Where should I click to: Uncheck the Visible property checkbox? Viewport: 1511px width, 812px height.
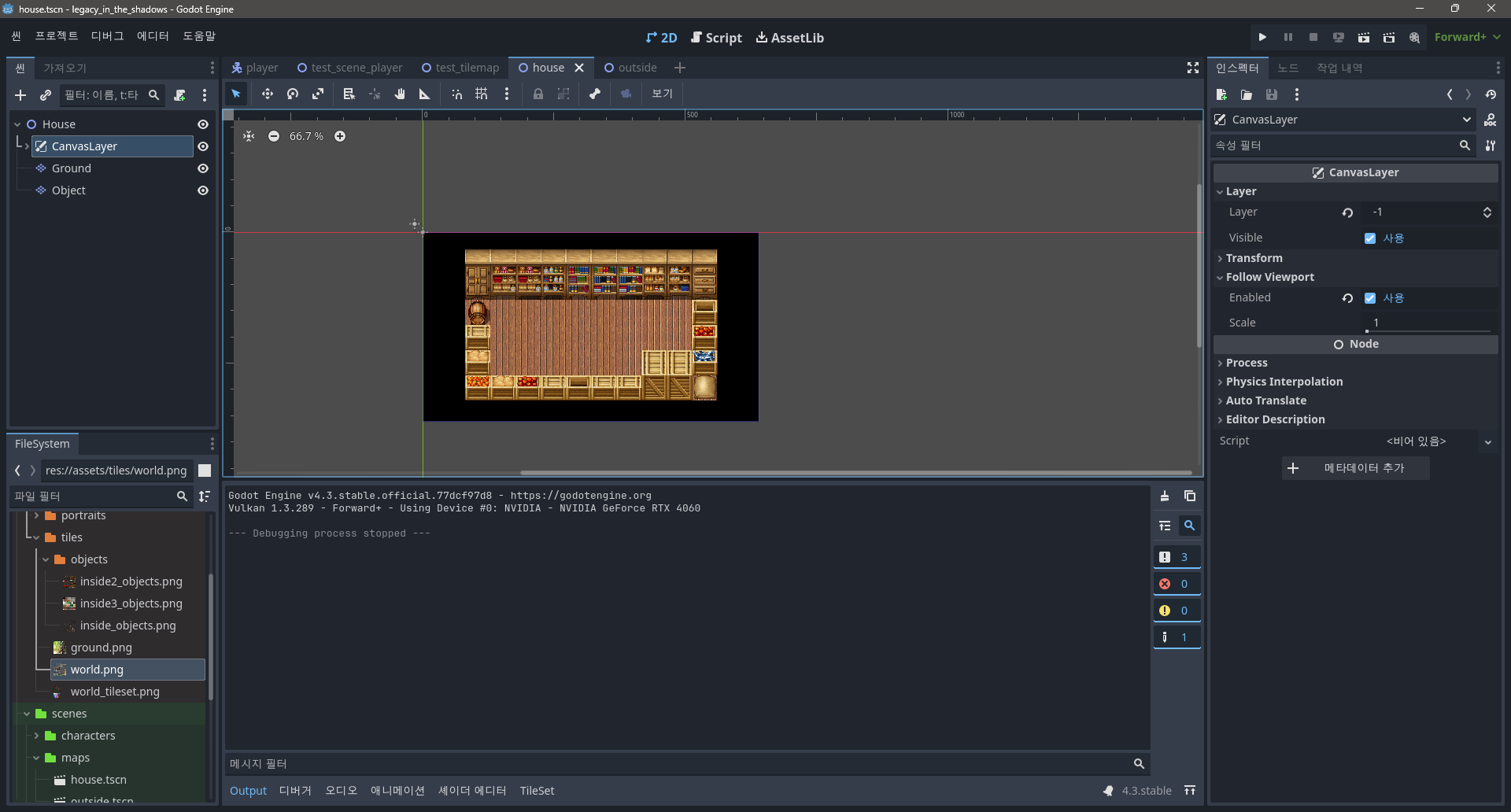1370,238
